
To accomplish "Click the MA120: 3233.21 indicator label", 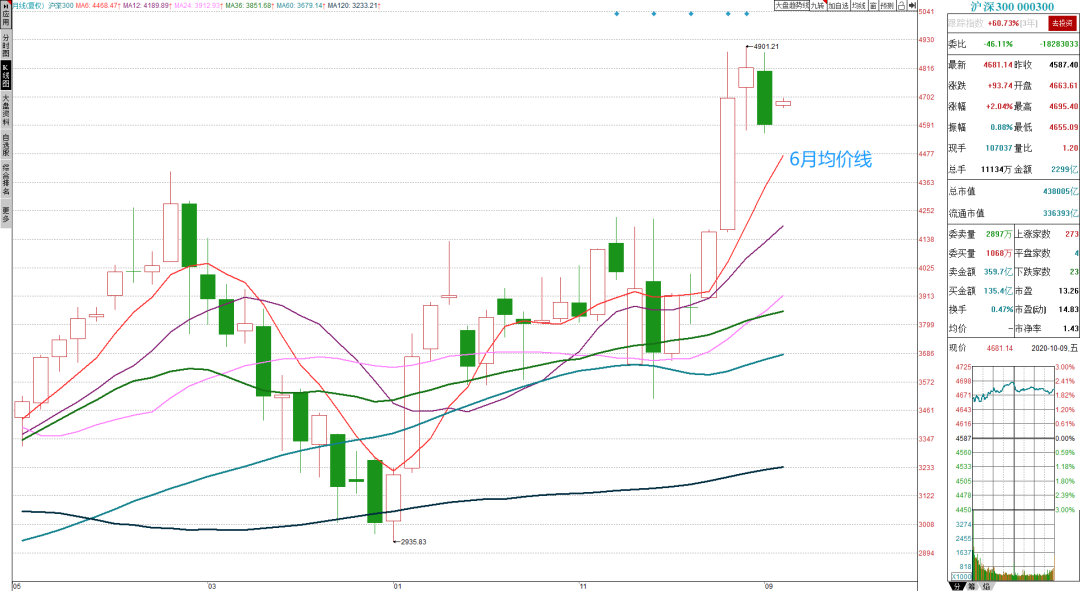I will pos(354,6).
